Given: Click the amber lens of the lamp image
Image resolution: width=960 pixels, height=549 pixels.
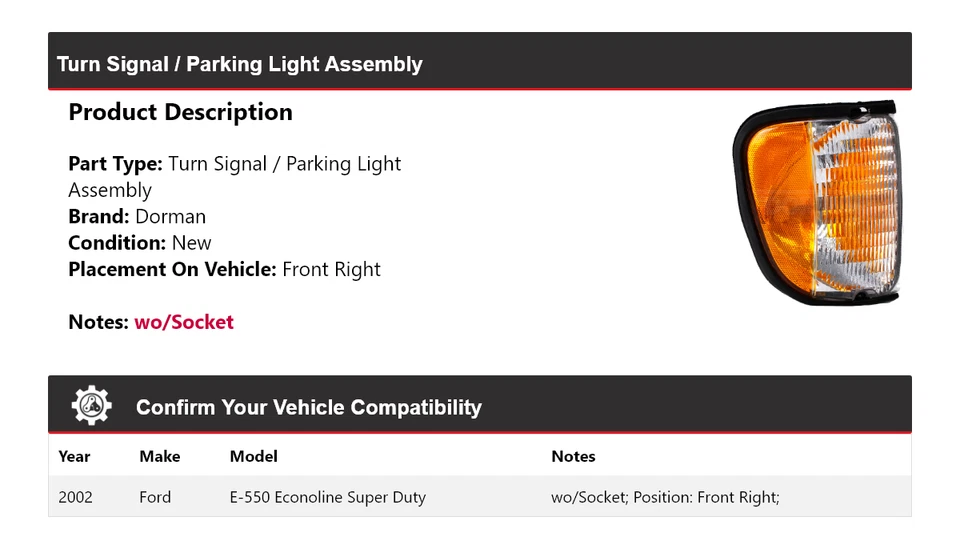Looking at the screenshot, I should click(x=779, y=196).
